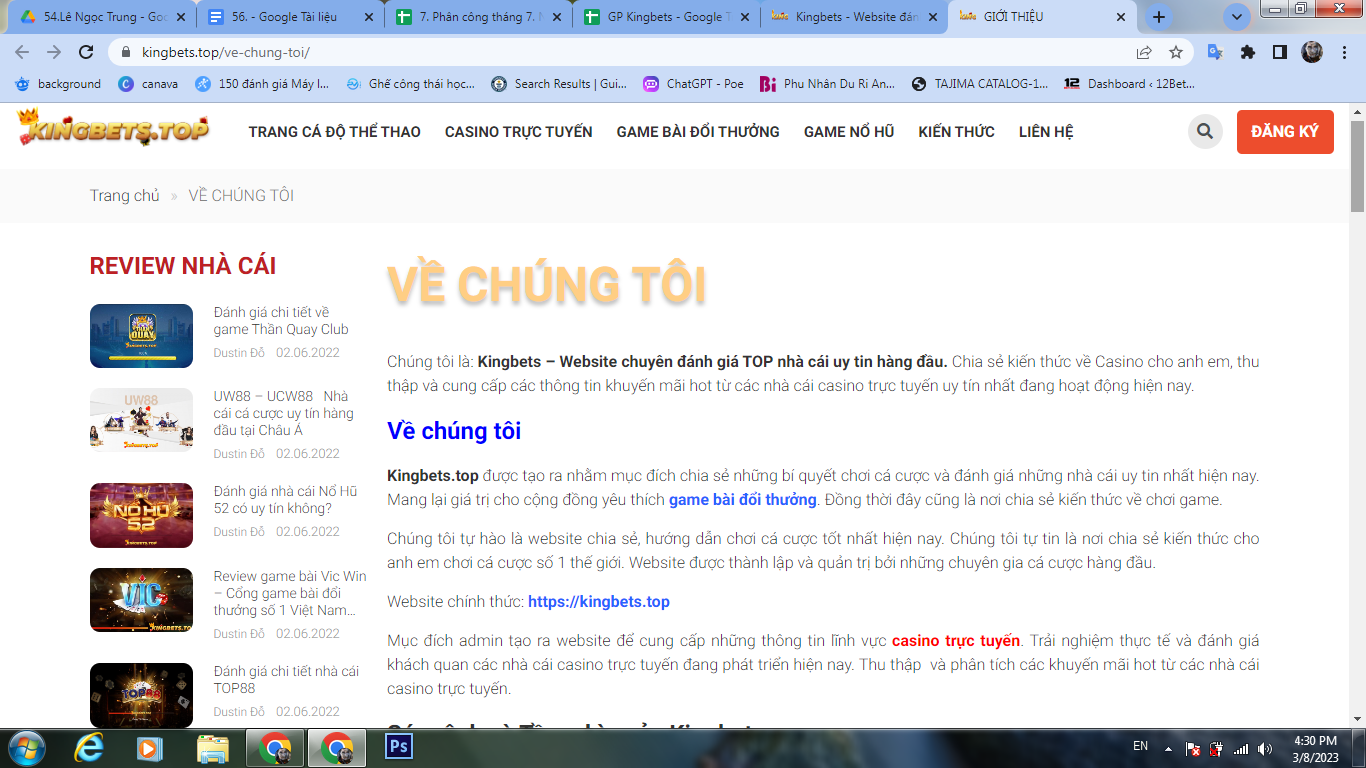The height and width of the screenshot is (768, 1366).
Task: Open the Windows Start button
Action: click(x=25, y=748)
